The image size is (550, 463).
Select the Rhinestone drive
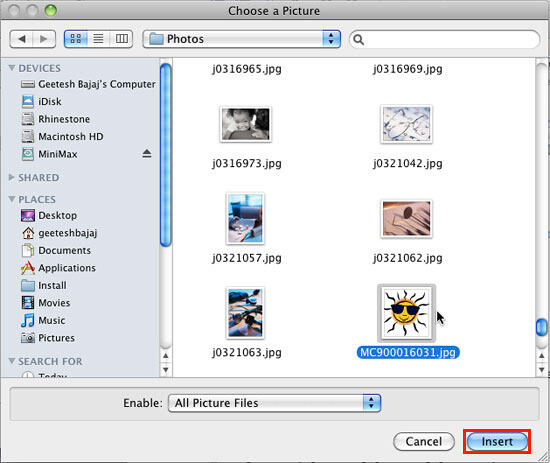(x=56, y=119)
